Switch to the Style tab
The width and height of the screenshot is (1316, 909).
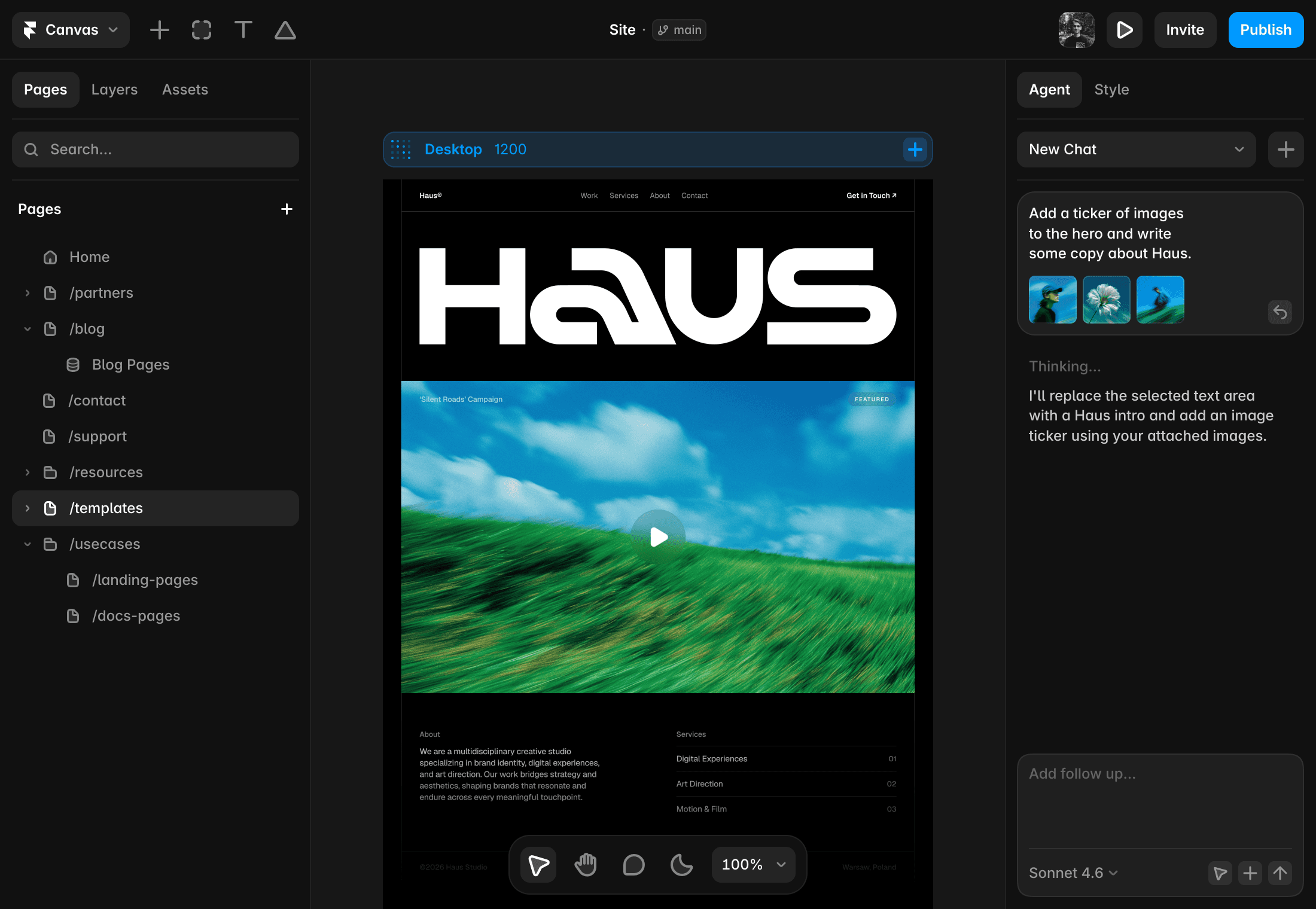[1111, 90]
